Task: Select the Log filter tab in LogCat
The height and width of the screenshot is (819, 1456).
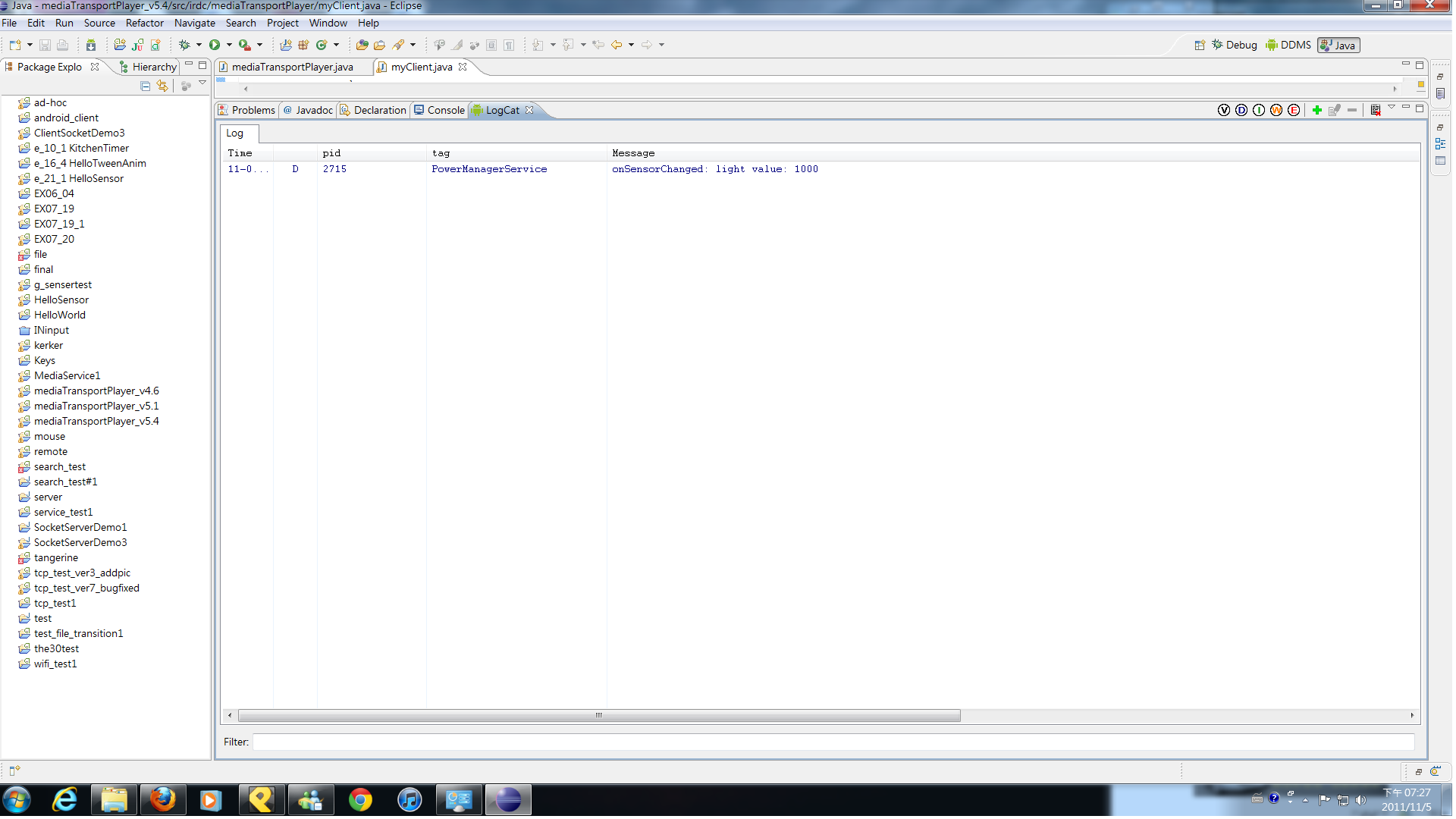Action: (239, 134)
